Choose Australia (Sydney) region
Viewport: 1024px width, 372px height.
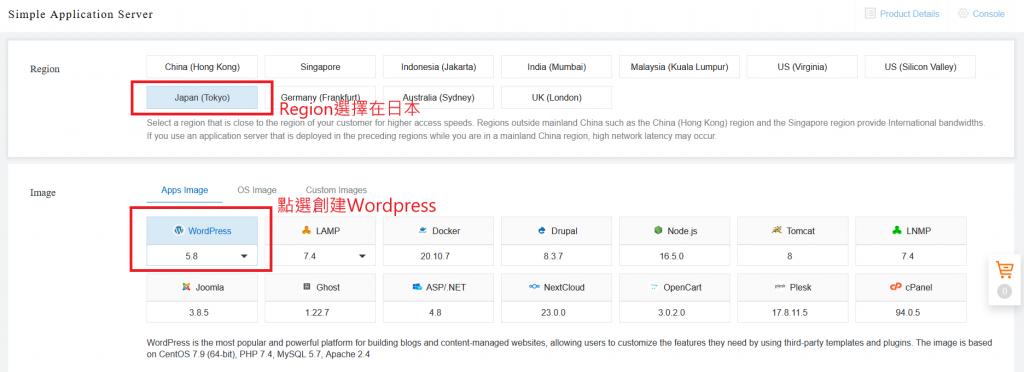pyautogui.click(x=438, y=98)
